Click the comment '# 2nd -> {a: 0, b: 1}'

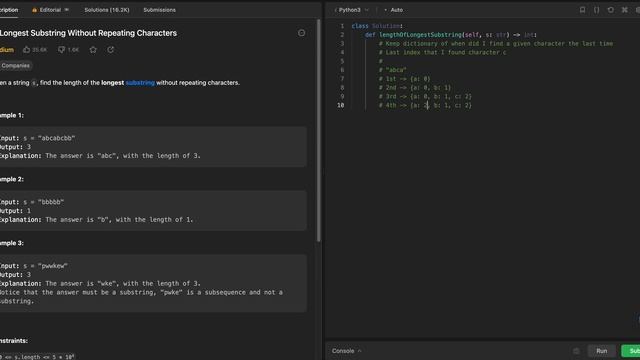coord(415,88)
